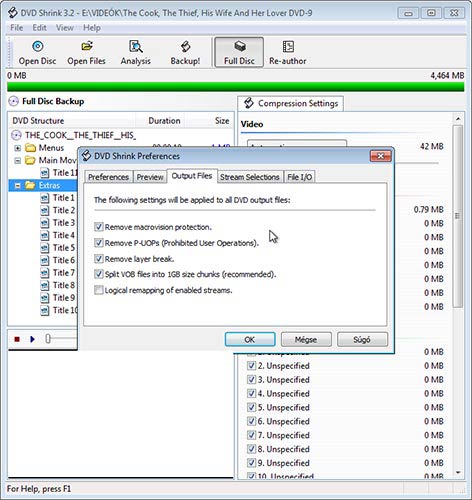This screenshot has width=472, height=500.
Task: Uncheck Remove layer break
Action: [99, 259]
